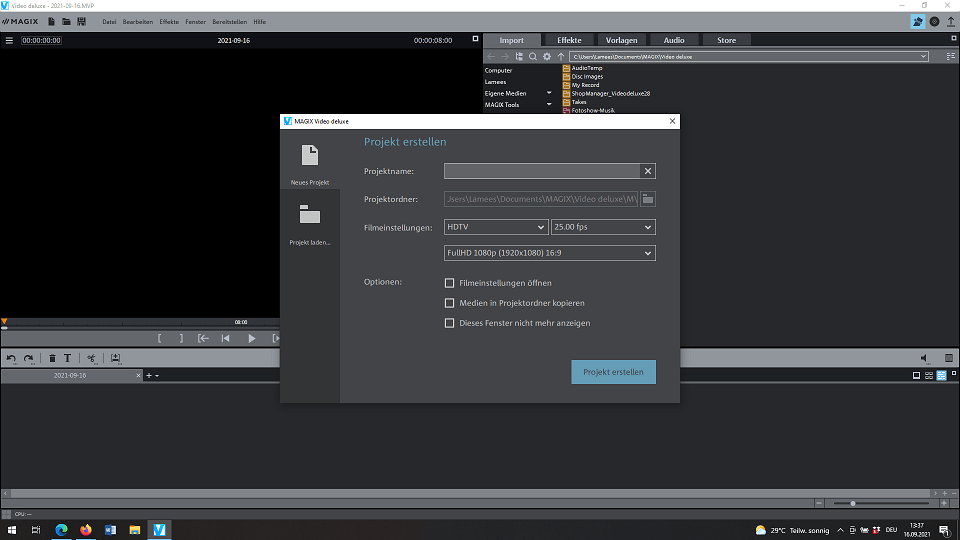
Task: Clear the Projektname field with X icon
Action: [648, 171]
